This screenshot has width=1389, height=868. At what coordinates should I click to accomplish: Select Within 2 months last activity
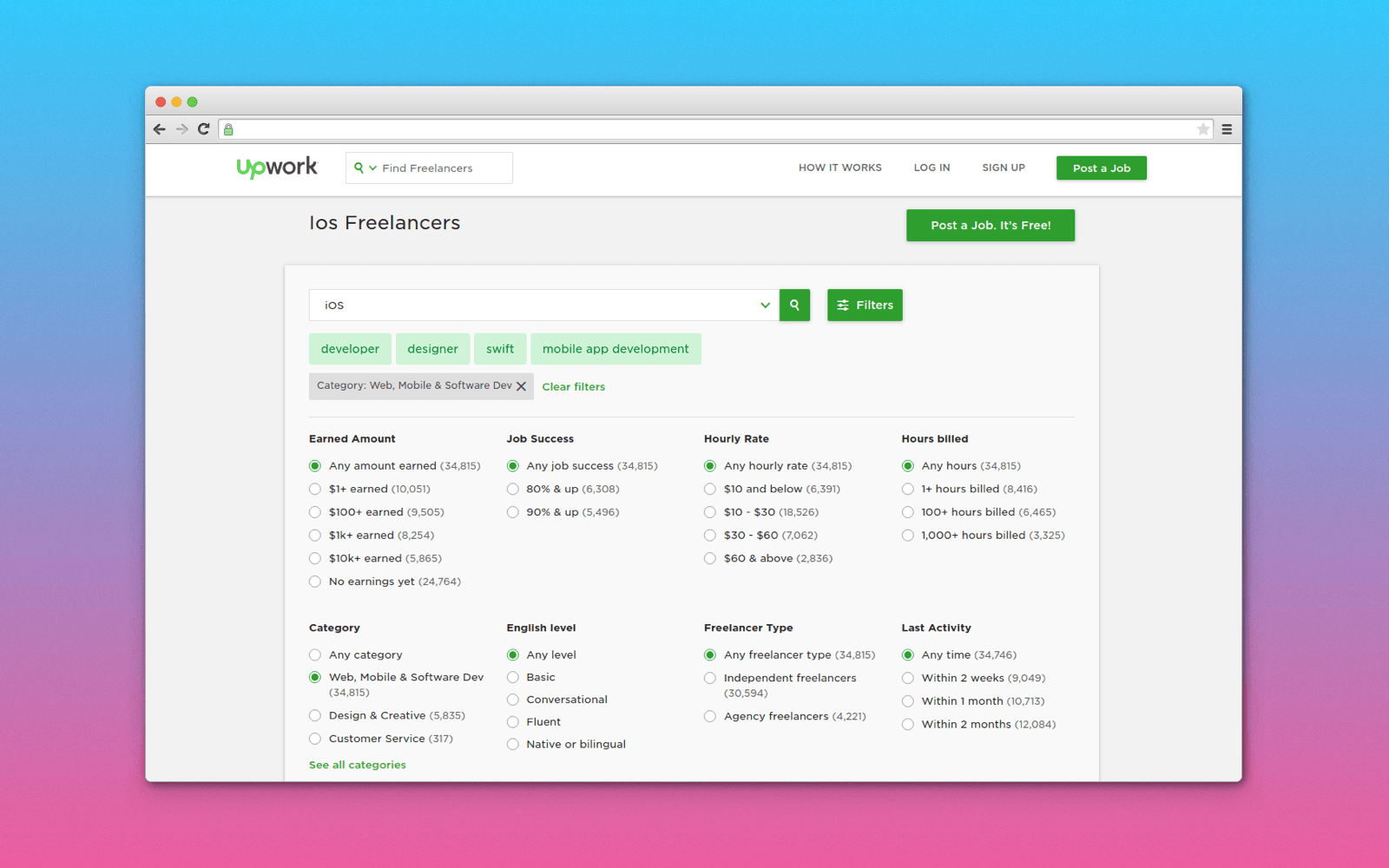908,725
